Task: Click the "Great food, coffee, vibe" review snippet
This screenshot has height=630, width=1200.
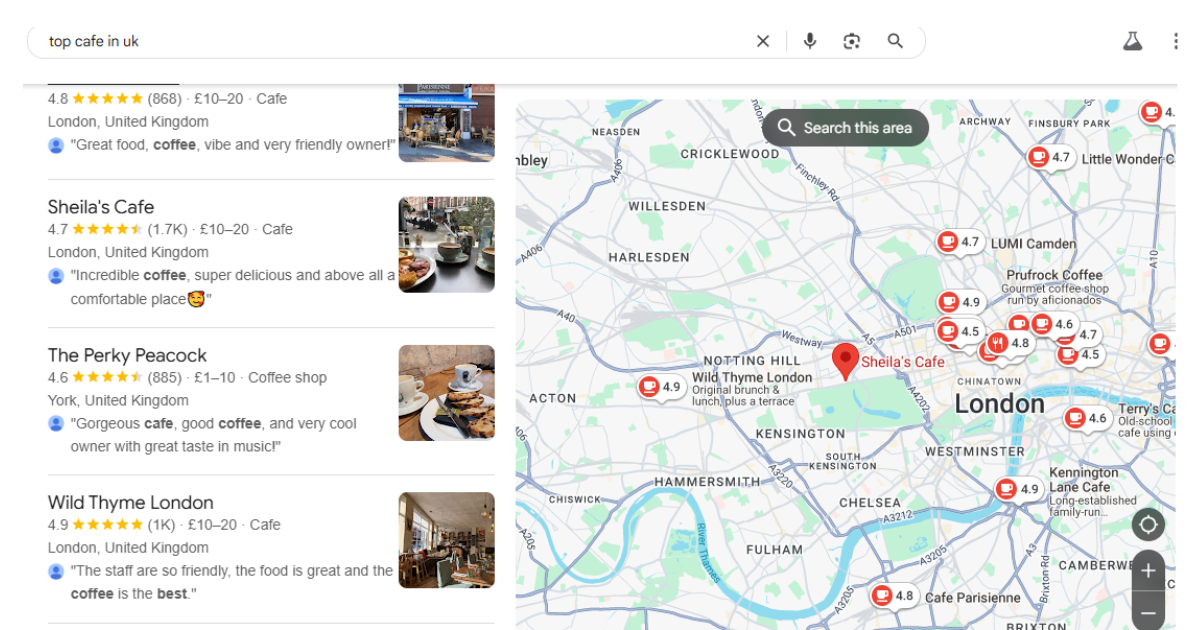Action: point(233,145)
